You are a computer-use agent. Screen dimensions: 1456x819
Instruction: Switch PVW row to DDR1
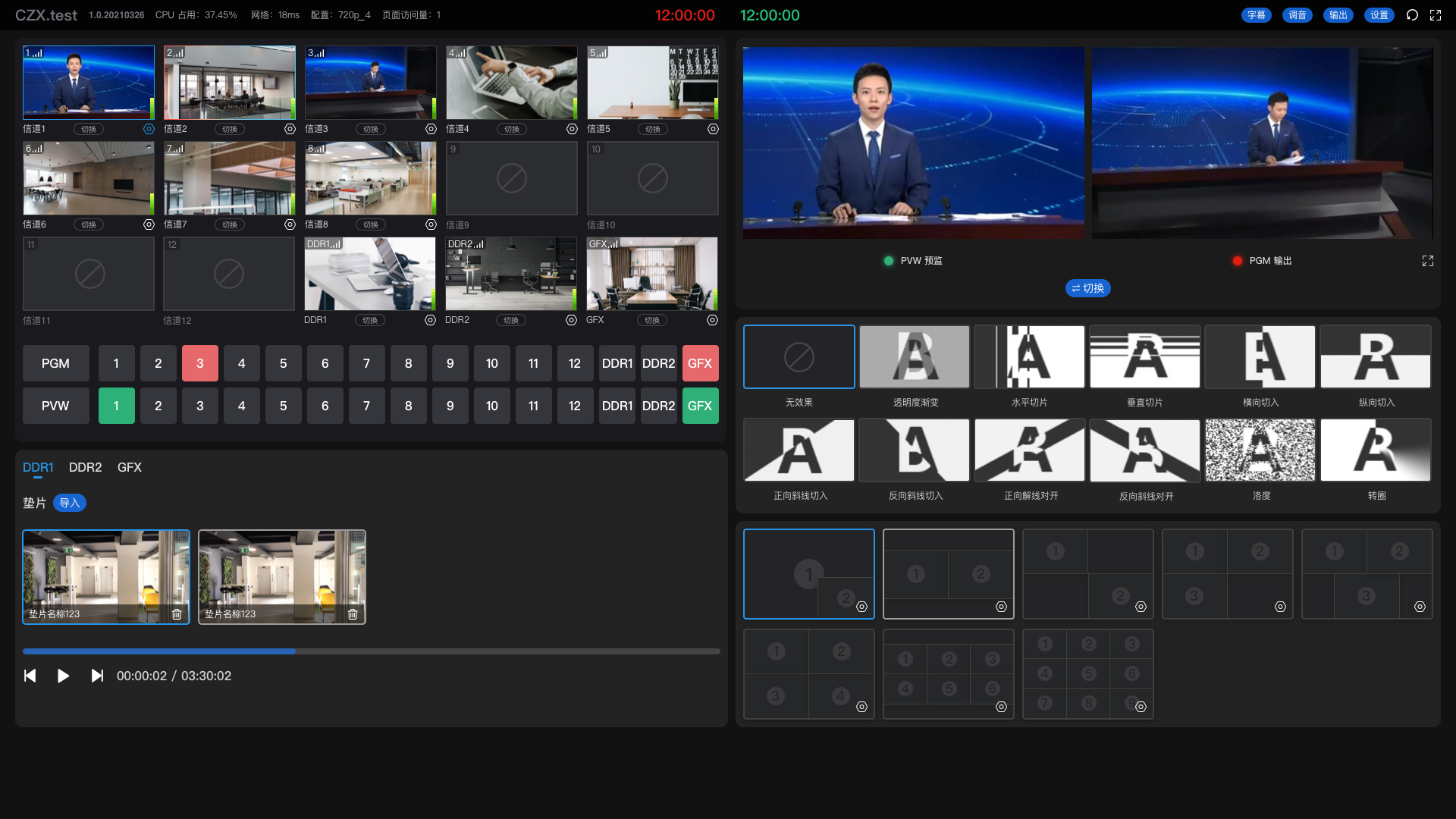point(617,406)
